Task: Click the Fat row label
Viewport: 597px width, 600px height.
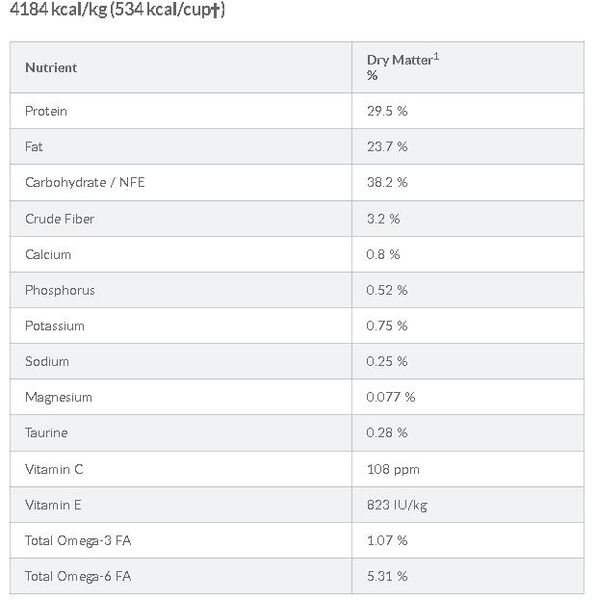Action: click(x=34, y=147)
